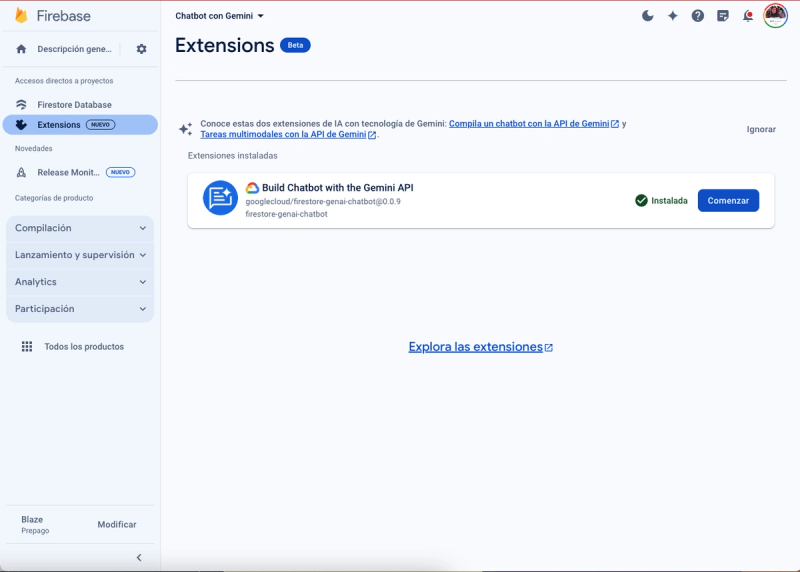The width and height of the screenshot is (800, 572).
Task: Click the Novedades section label
Action: 34,148
